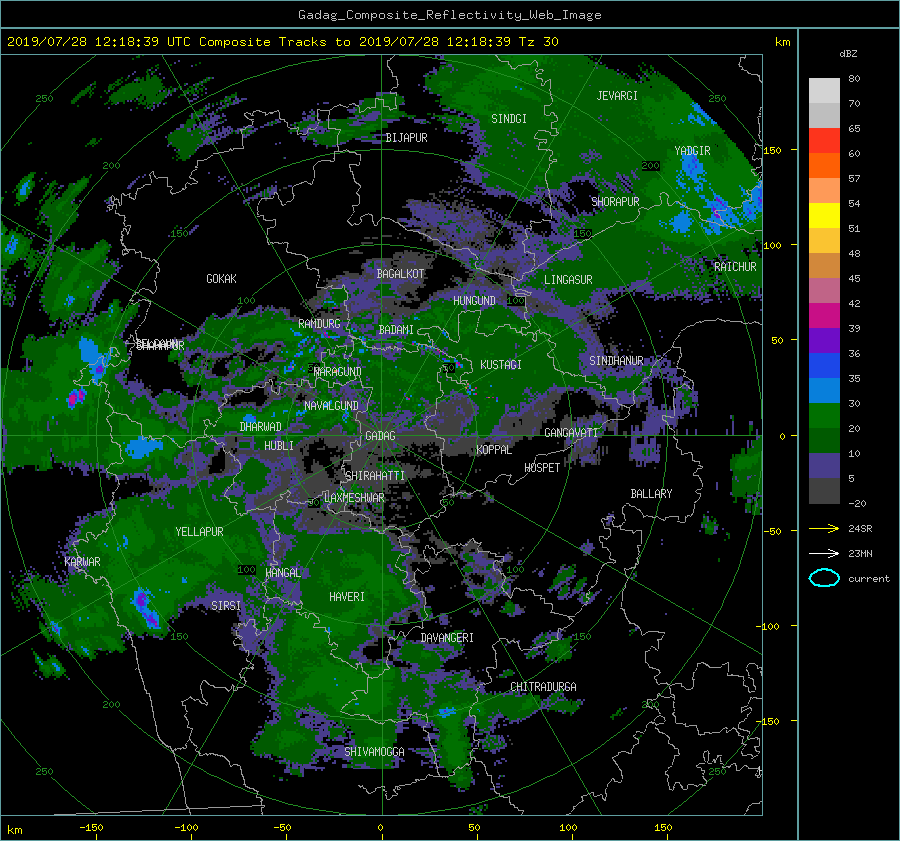Select the dark gray 5 to -20 dBZ swatch

(x=824, y=491)
